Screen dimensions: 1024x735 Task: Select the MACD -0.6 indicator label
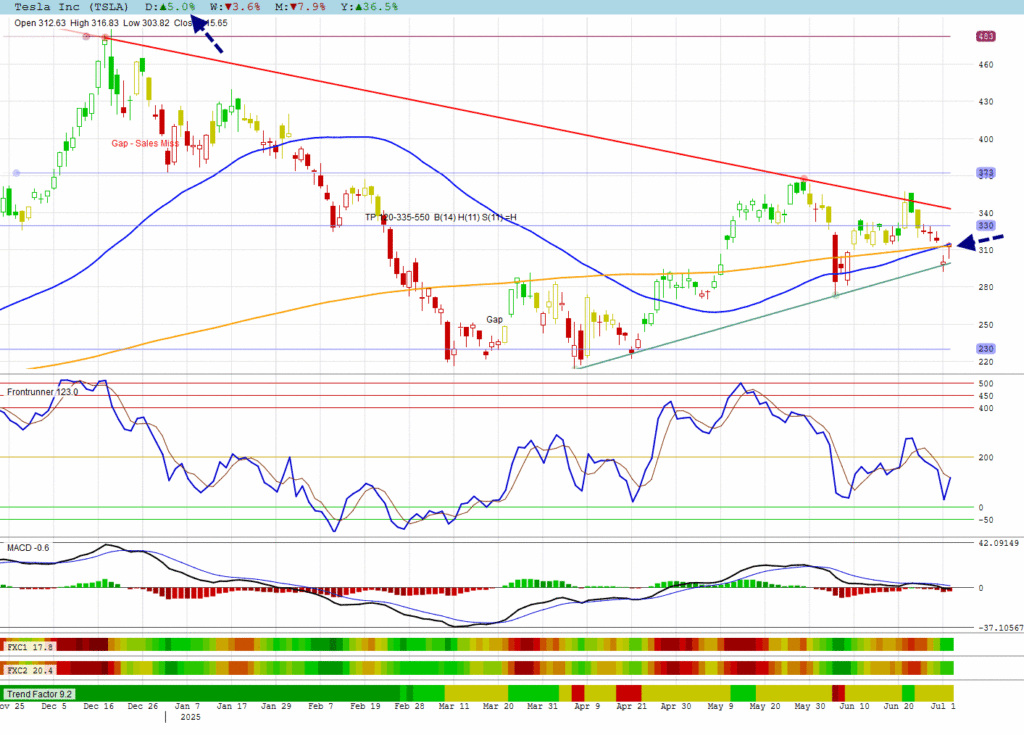click(28, 547)
